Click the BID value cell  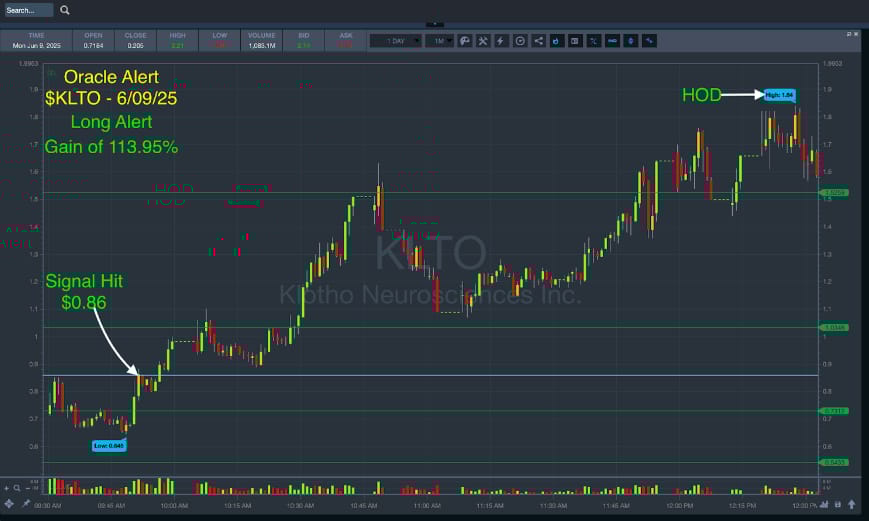tap(304, 40)
